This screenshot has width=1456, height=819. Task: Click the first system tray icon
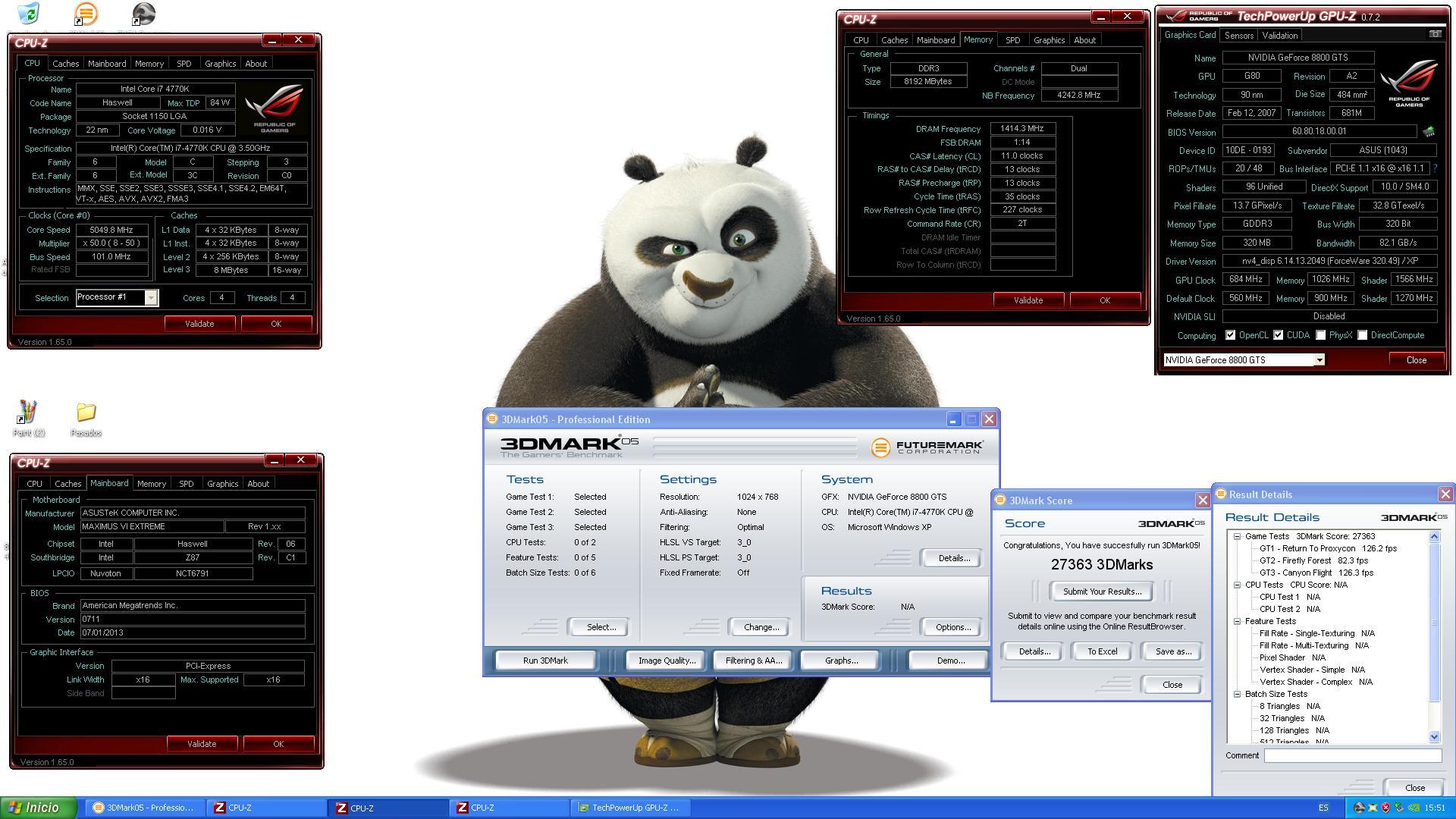pos(1359,808)
